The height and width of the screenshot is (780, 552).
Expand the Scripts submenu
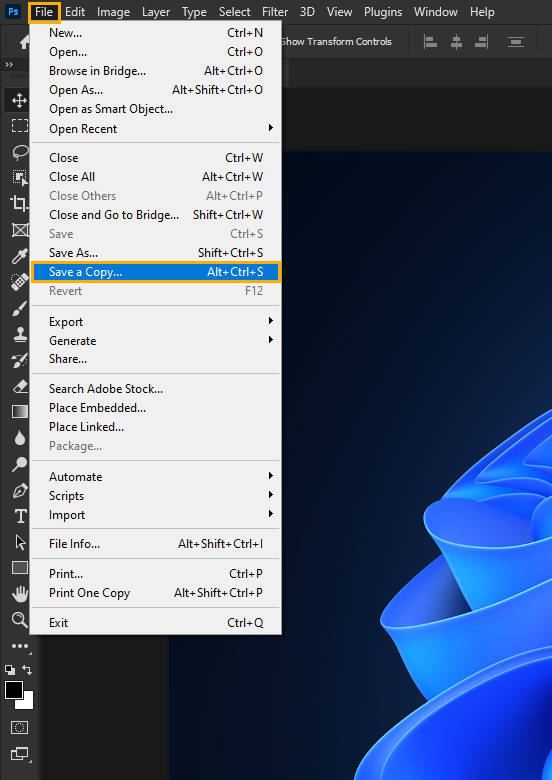[156, 496]
